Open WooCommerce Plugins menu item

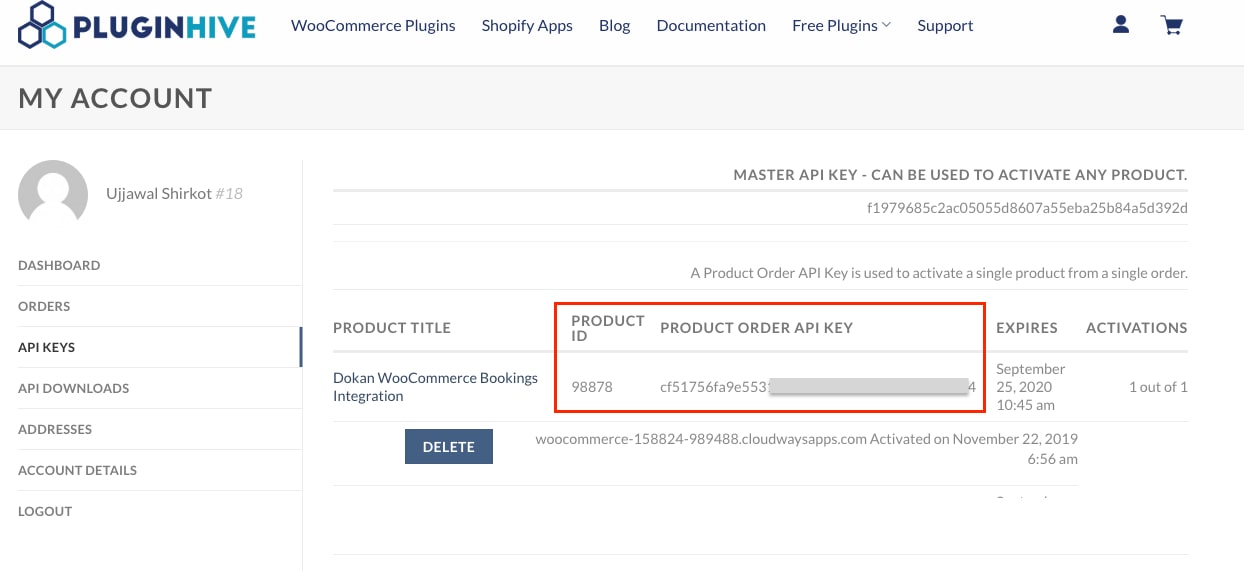tap(373, 25)
